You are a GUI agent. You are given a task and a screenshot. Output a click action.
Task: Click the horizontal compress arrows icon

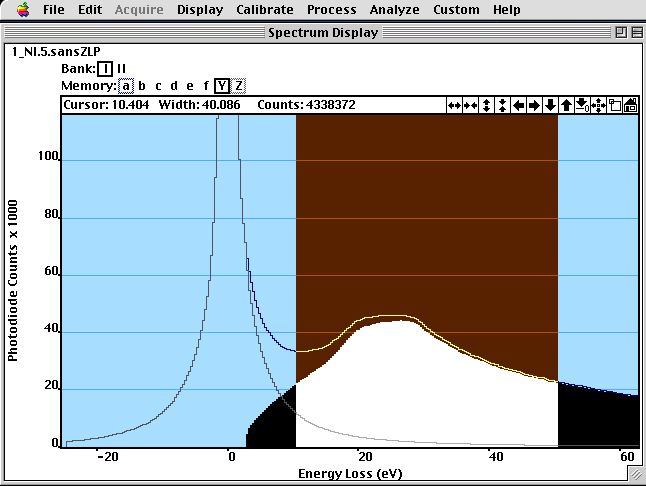tap(470, 105)
